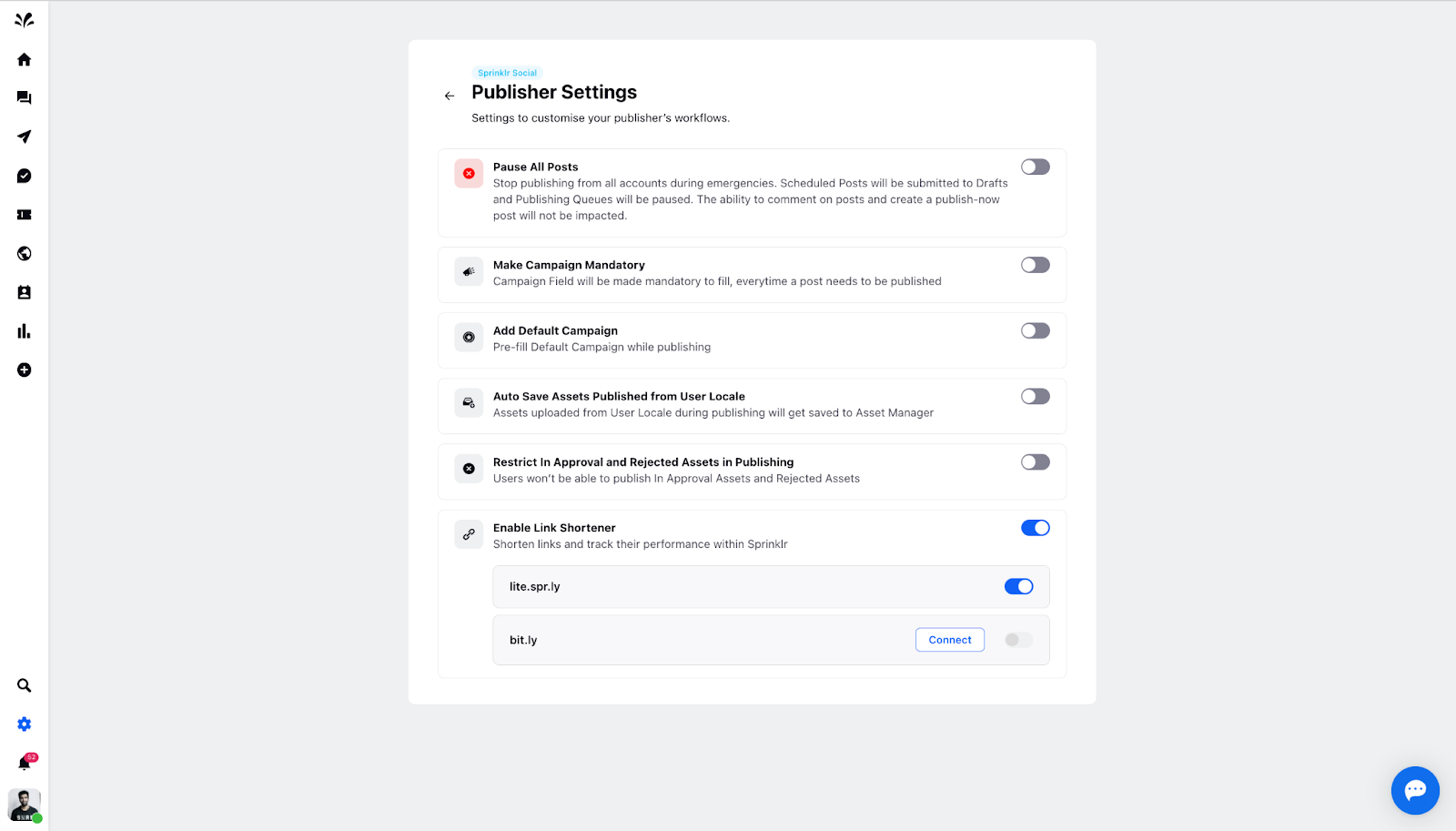Click the plus circle icon in sidebar
The height and width of the screenshot is (831, 1456).
point(25,370)
